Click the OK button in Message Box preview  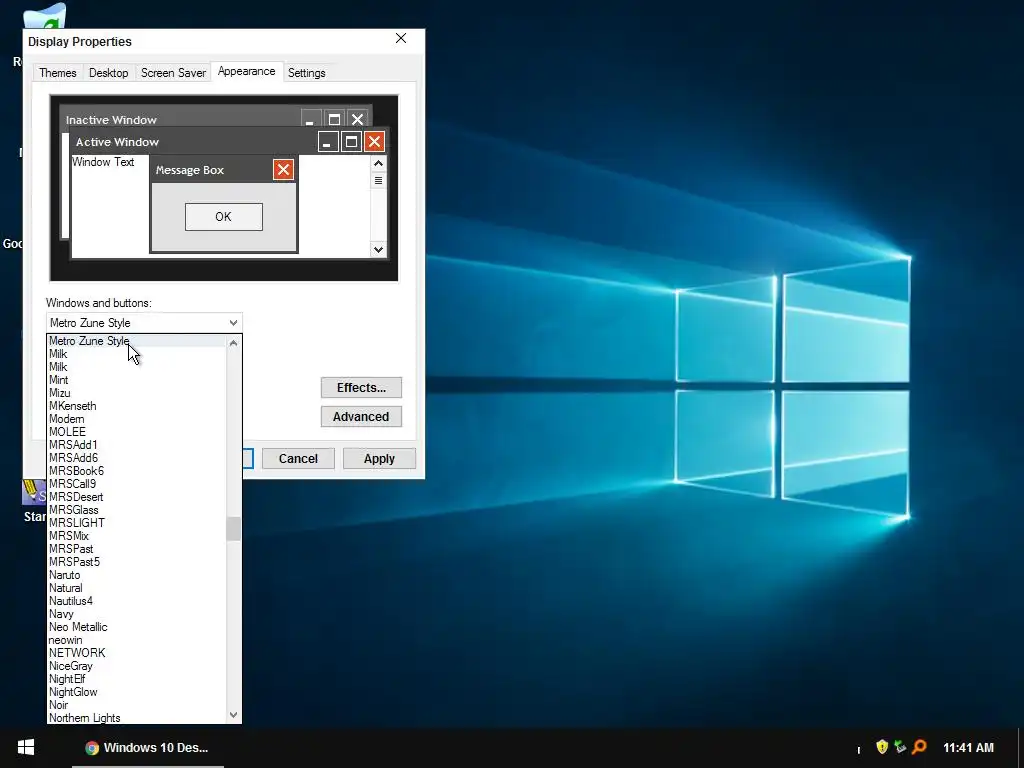(223, 217)
